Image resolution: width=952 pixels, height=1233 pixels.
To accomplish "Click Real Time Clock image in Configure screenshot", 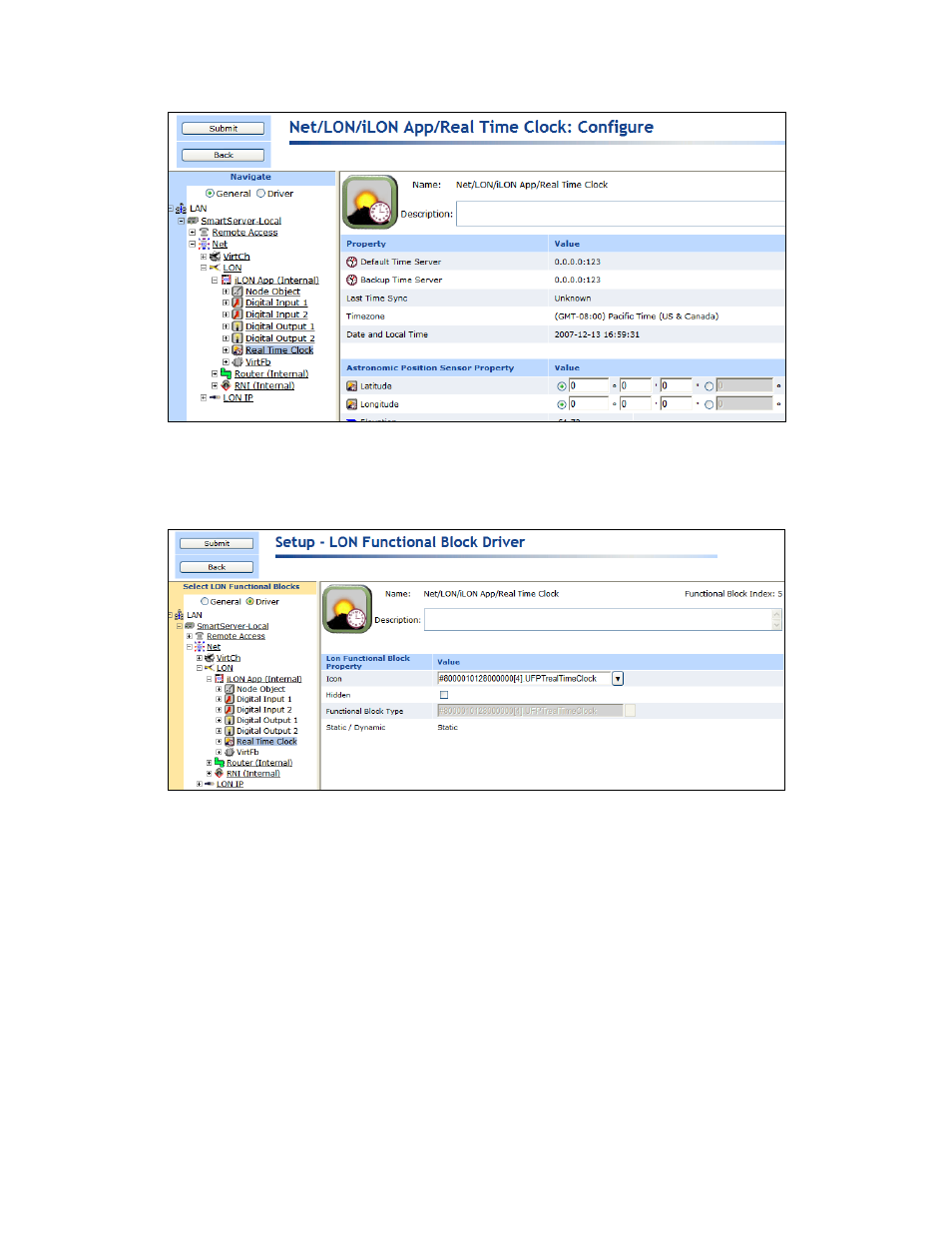I will (x=371, y=203).
